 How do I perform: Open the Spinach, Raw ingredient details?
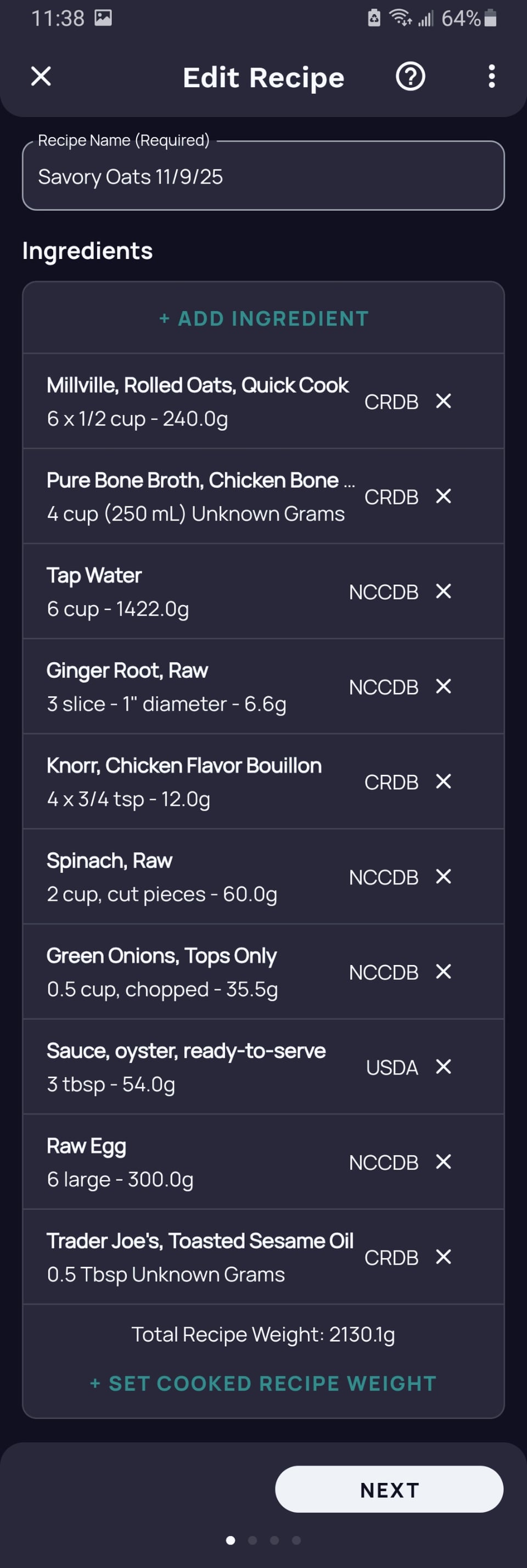coord(183,877)
